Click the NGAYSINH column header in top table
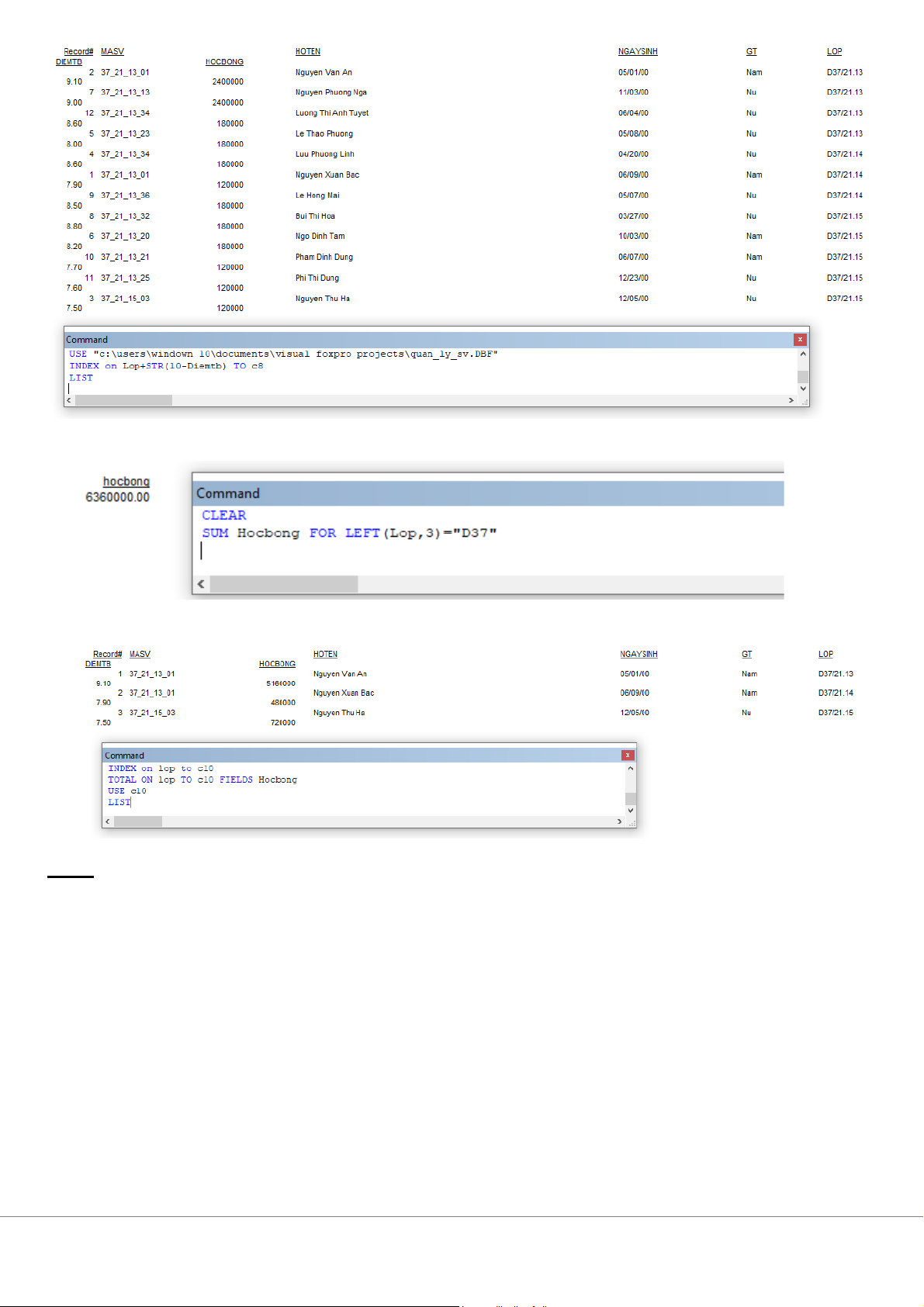Image resolution: width=924 pixels, height=1307 pixels. tap(637, 52)
